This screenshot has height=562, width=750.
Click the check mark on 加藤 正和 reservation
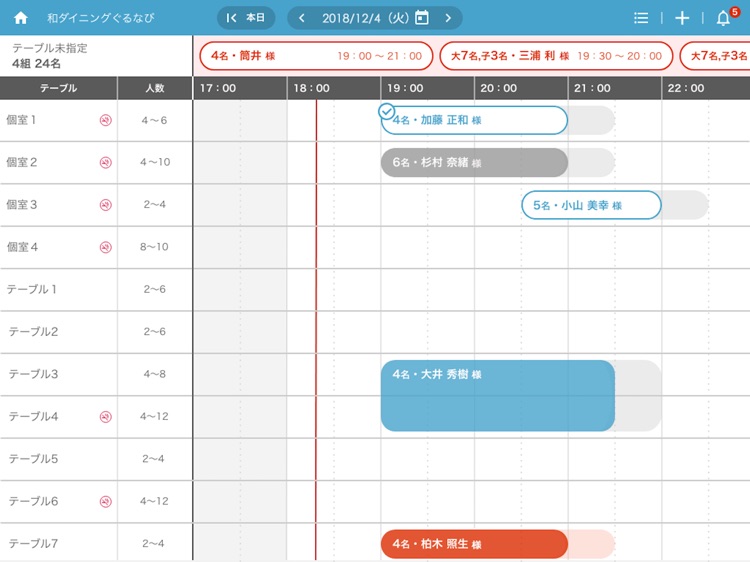tap(386, 111)
